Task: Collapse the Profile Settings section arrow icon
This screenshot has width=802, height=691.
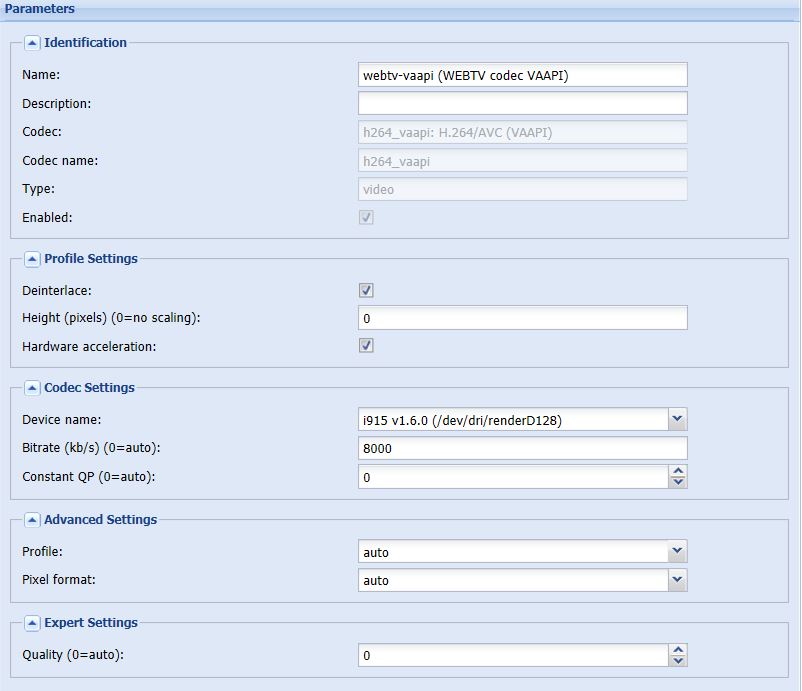Action: (x=32, y=259)
